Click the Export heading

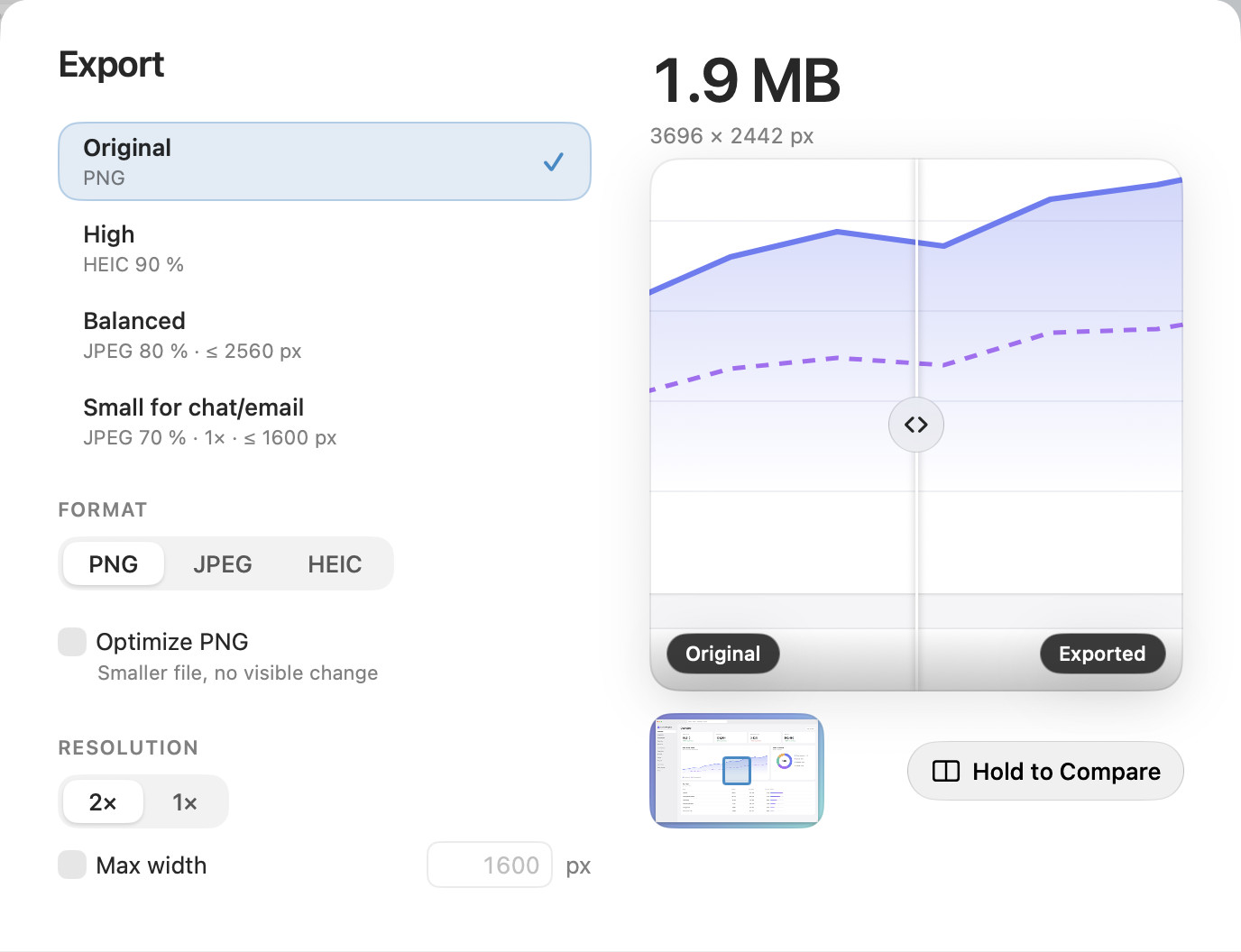(112, 65)
